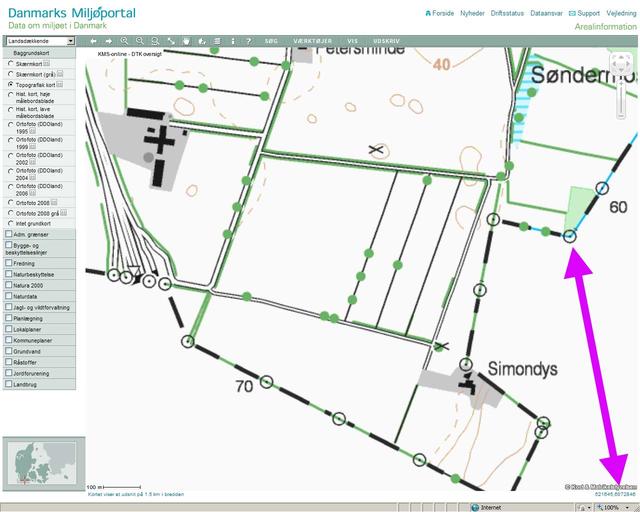Image resolution: width=640 pixels, height=512 pixels.
Task: Select the zoom in magnifier tool
Action: [125, 41]
